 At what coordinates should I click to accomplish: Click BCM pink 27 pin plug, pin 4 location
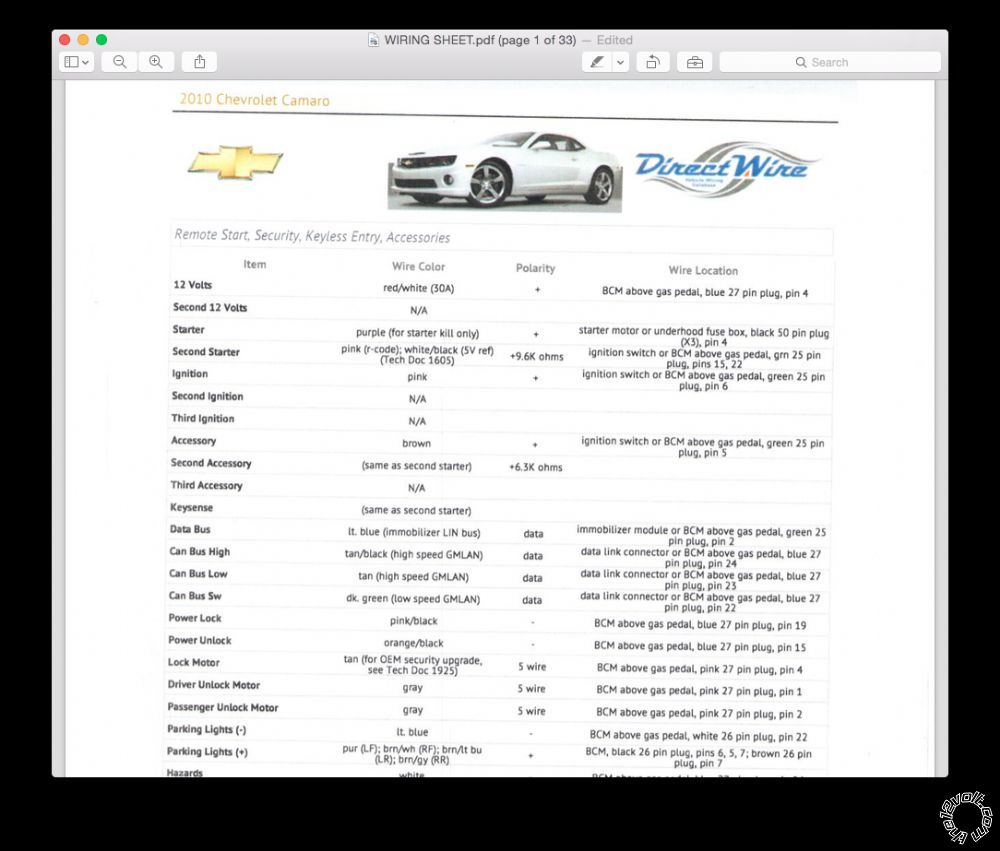700,669
